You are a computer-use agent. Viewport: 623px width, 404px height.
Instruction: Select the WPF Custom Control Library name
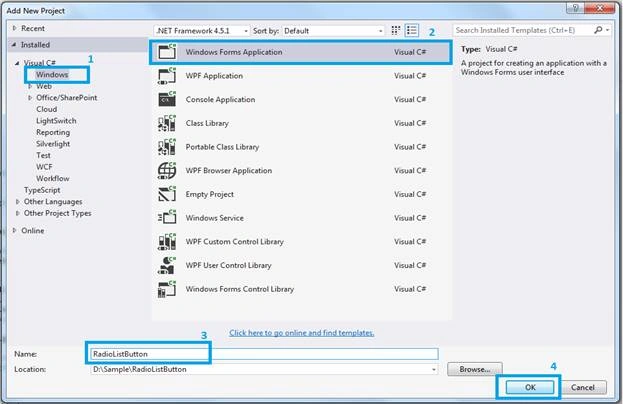pyautogui.click(x=235, y=242)
